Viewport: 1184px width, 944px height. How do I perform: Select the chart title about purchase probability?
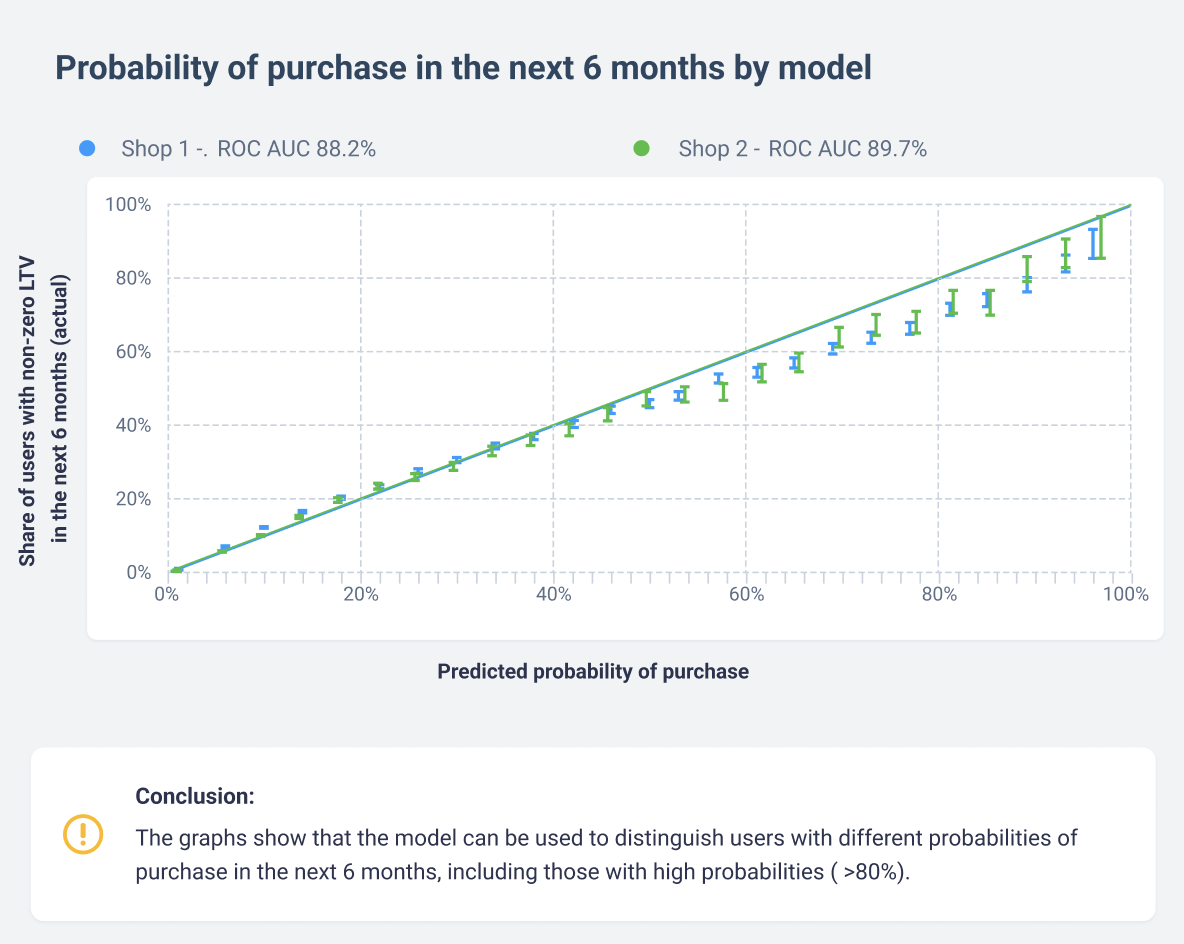click(464, 68)
